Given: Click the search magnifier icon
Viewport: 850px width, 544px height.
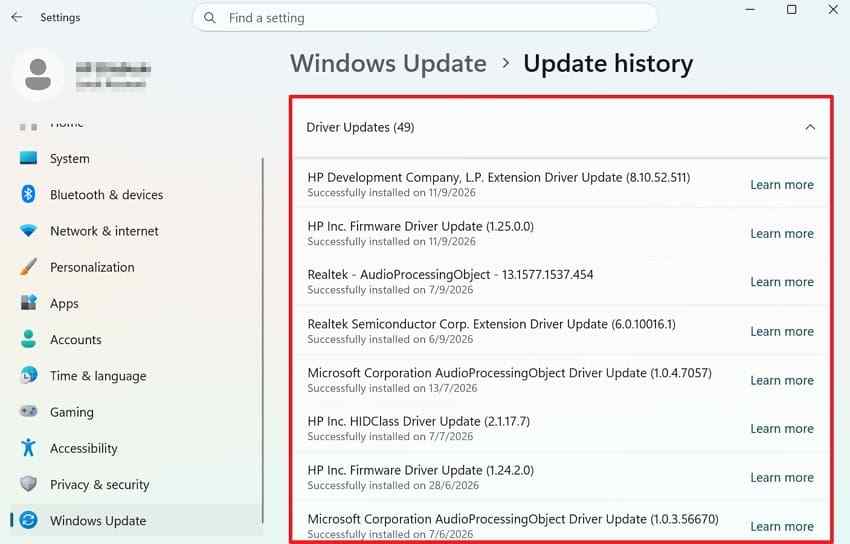Looking at the screenshot, I should click(x=210, y=18).
